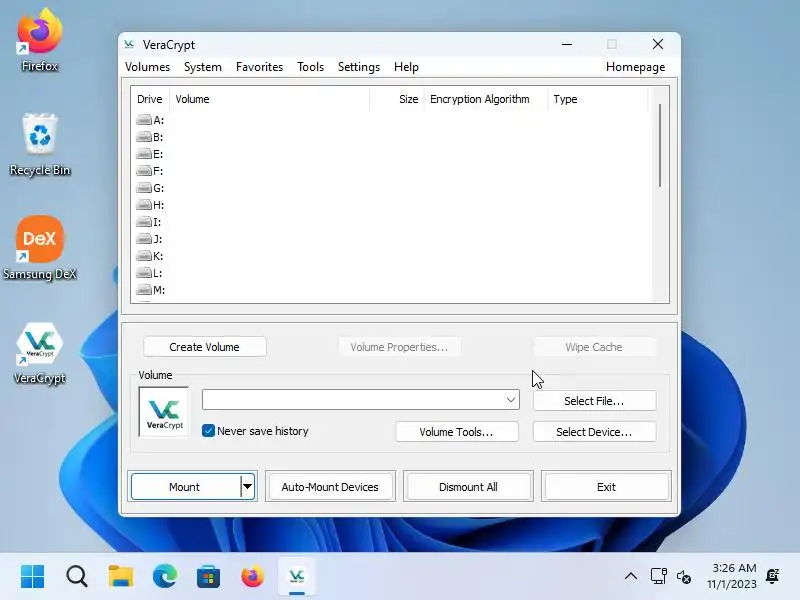Open the Recycle Bin desktop icon
The image size is (800, 600).
click(40, 145)
